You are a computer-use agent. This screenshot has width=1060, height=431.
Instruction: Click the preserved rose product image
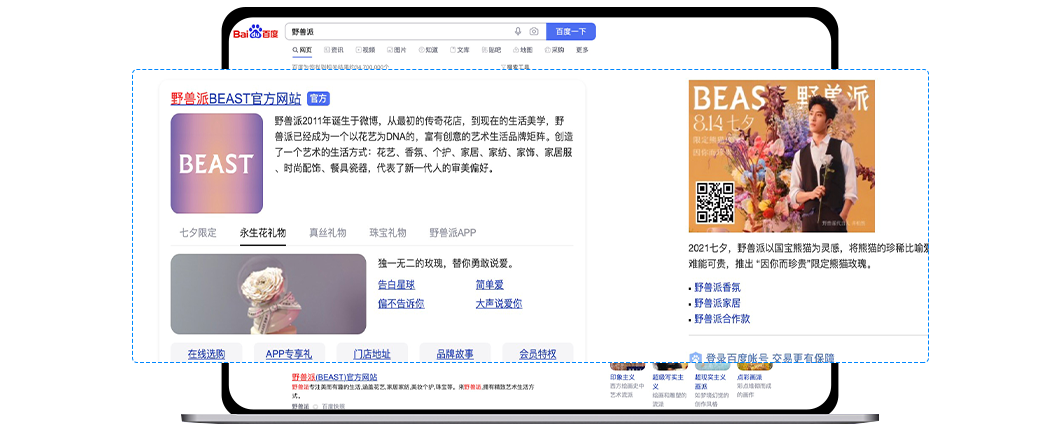pyautogui.click(x=268, y=294)
